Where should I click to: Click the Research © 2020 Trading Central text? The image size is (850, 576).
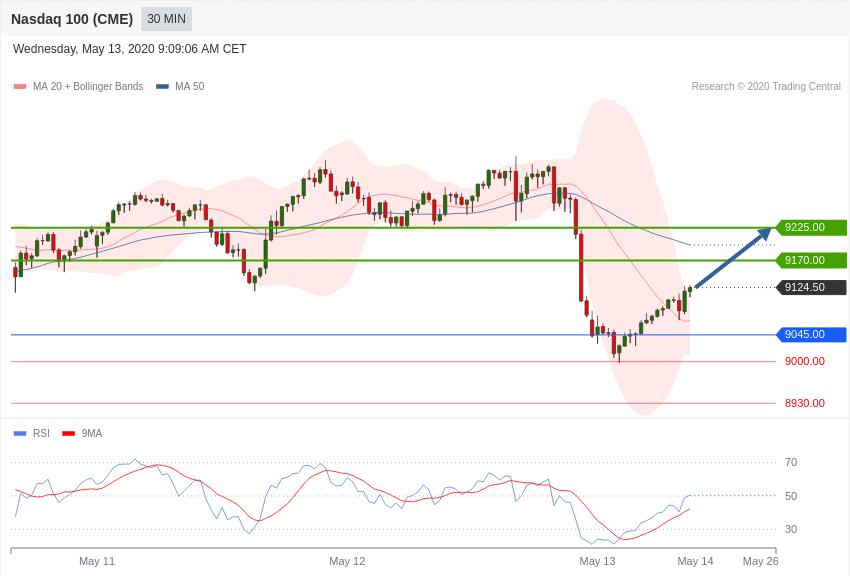(766, 87)
